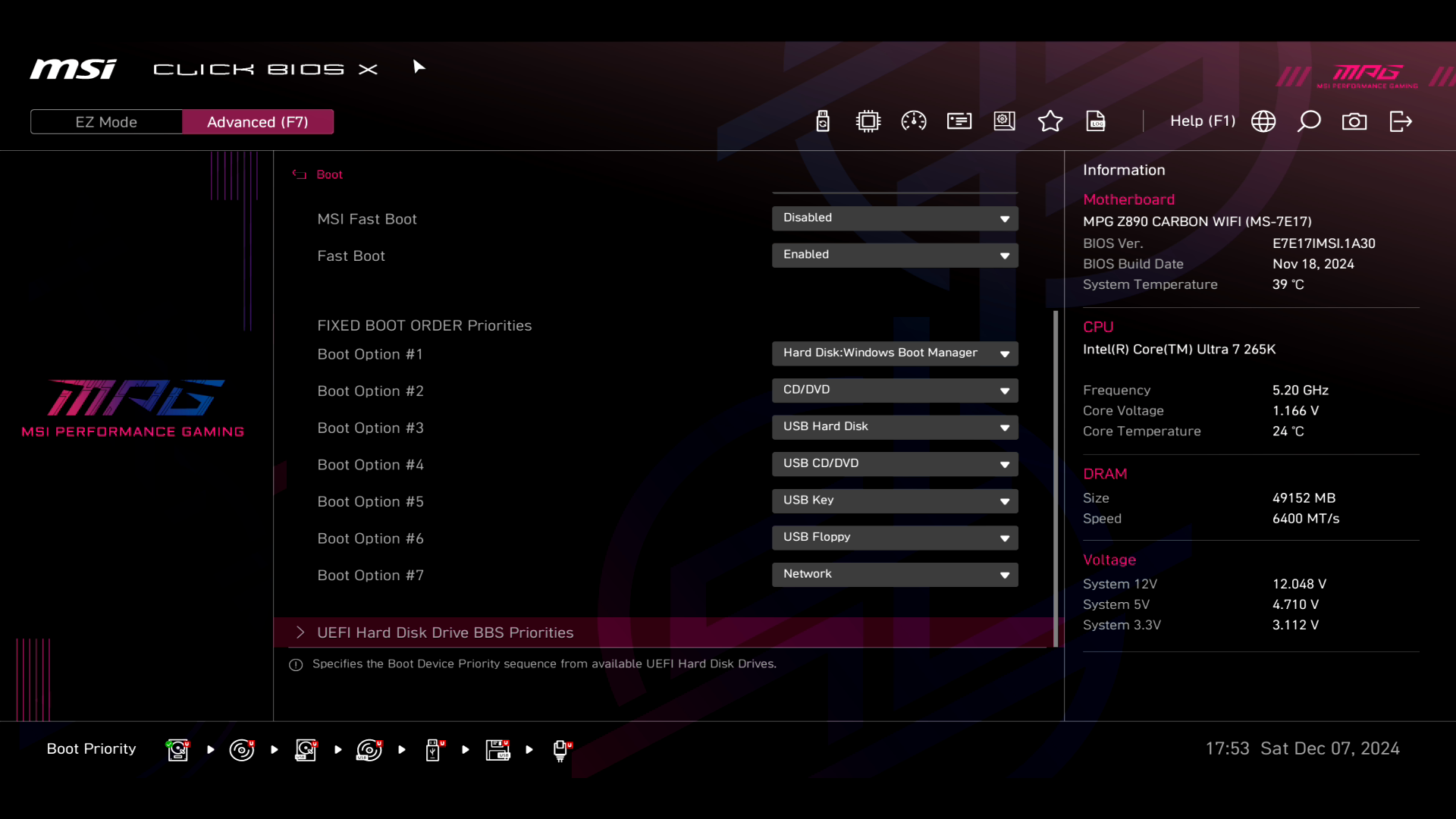This screenshot has height=819, width=1456.
Task: Expand UEFI Hard Disk Drive BBS Priorities
Action: pyautogui.click(x=445, y=632)
